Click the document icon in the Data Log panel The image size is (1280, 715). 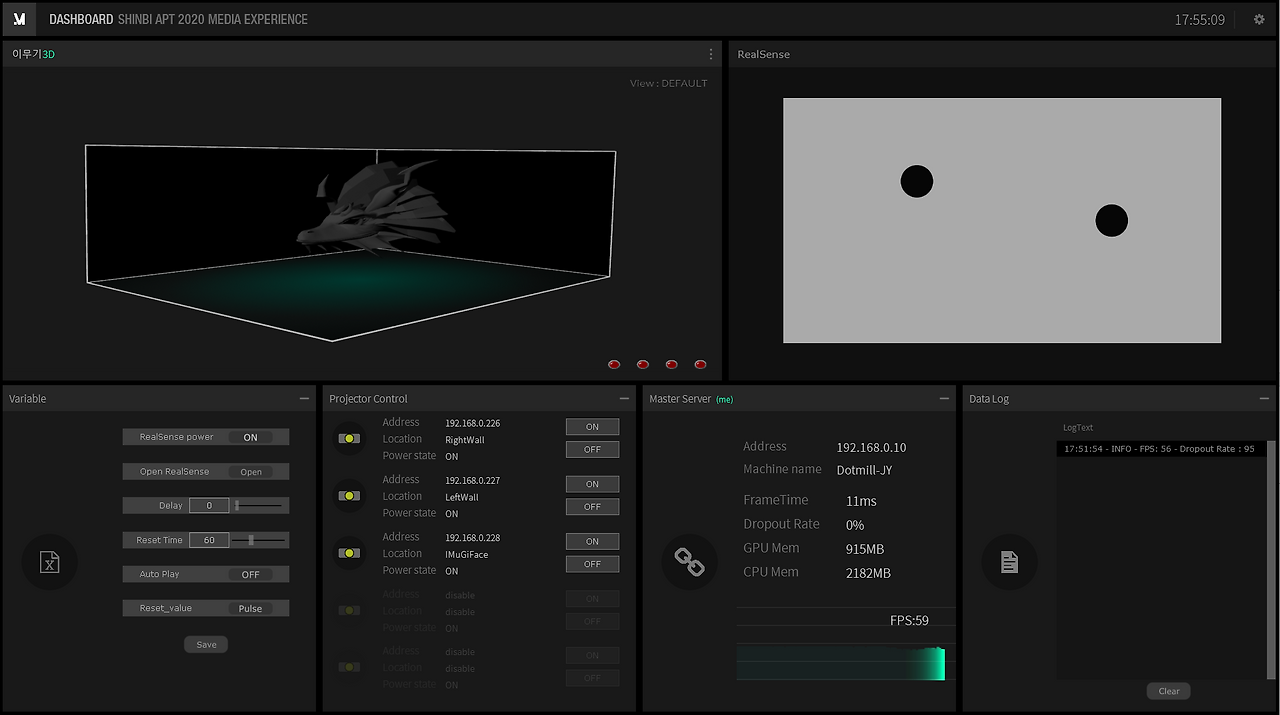[1009, 562]
